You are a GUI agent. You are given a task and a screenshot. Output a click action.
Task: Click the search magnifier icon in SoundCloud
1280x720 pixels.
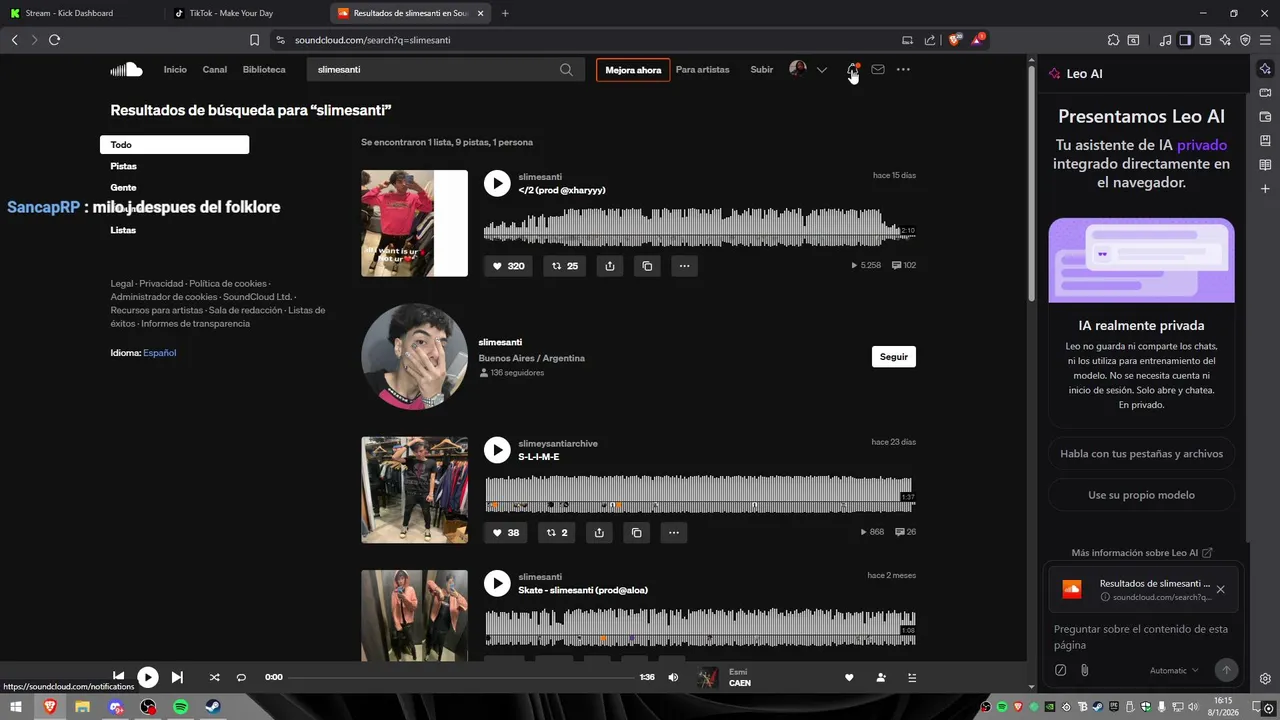pyautogui.click(x=566, y=70)
